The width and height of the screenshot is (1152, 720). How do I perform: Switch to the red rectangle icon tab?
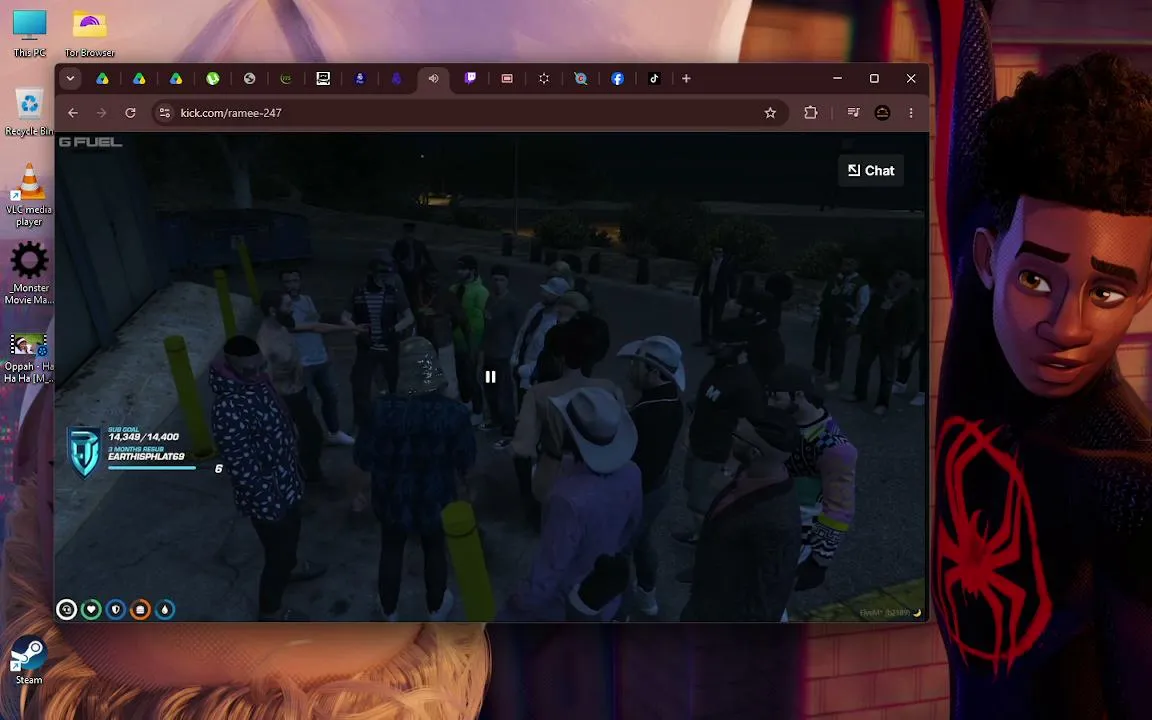click(x=507, y=78)
